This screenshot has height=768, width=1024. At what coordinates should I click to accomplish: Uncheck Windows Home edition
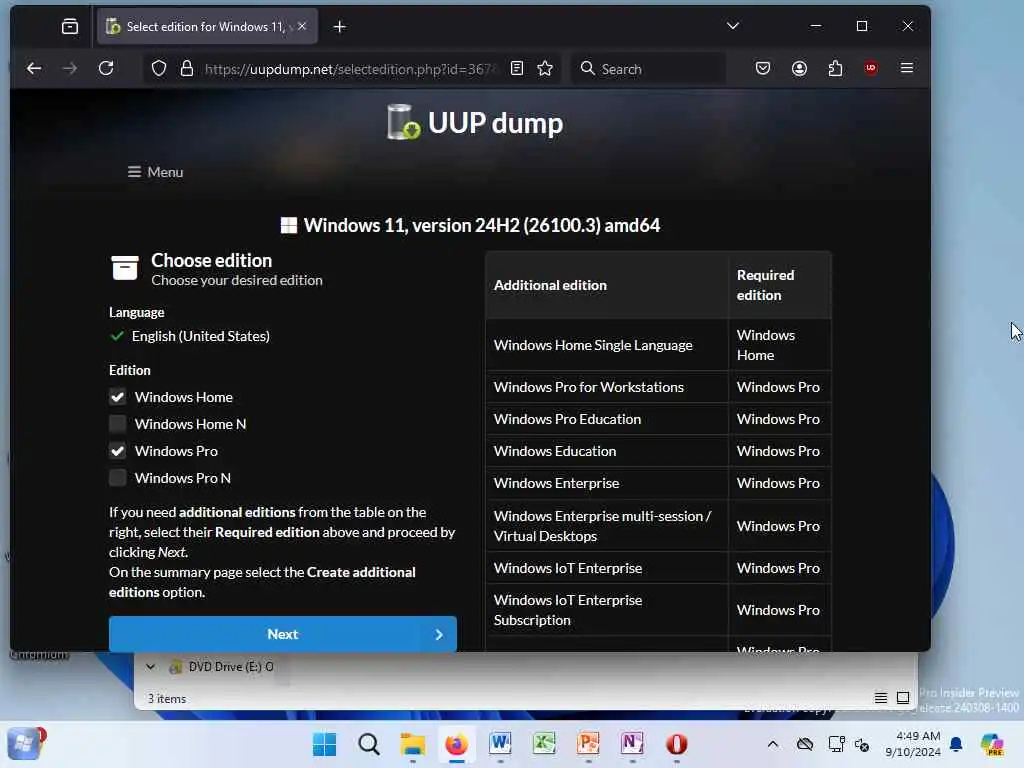tap(118, 396)
